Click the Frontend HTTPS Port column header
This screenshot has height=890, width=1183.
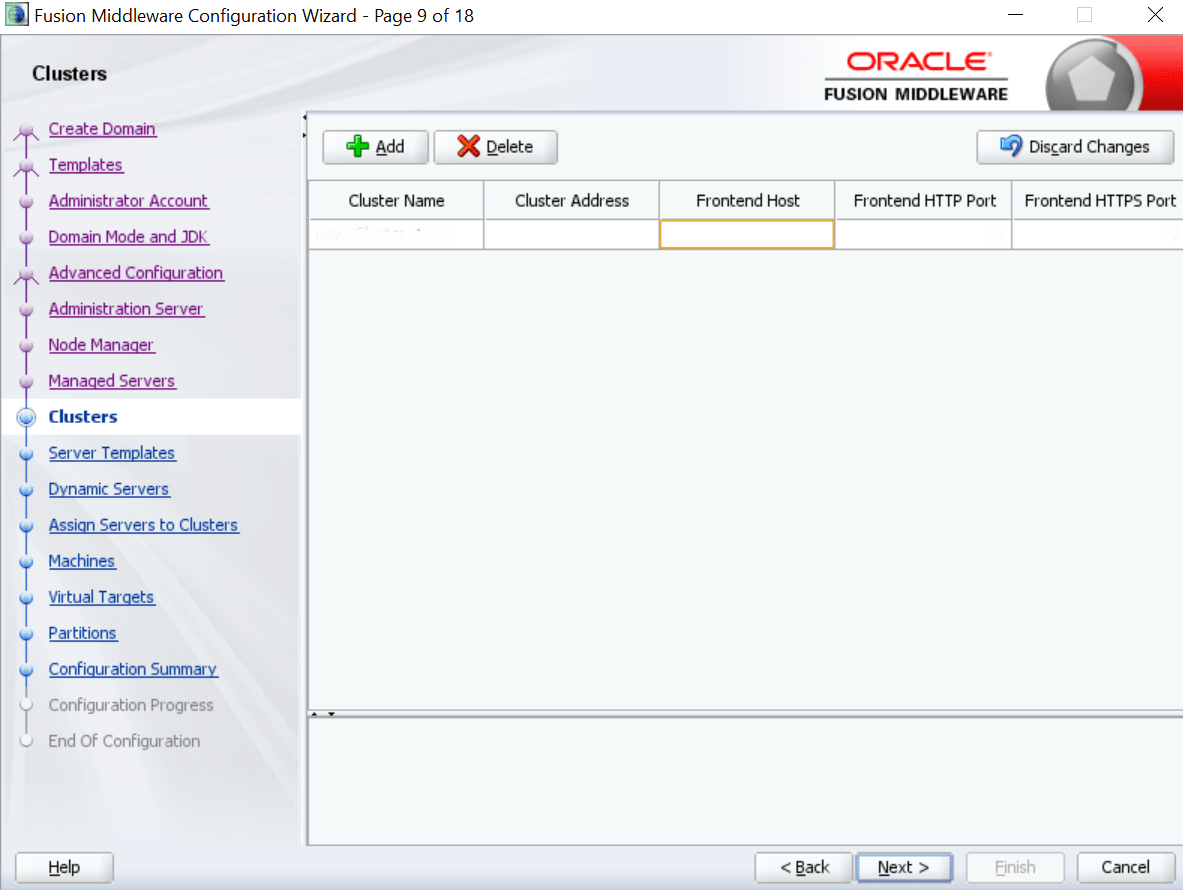pos(1098,201)
